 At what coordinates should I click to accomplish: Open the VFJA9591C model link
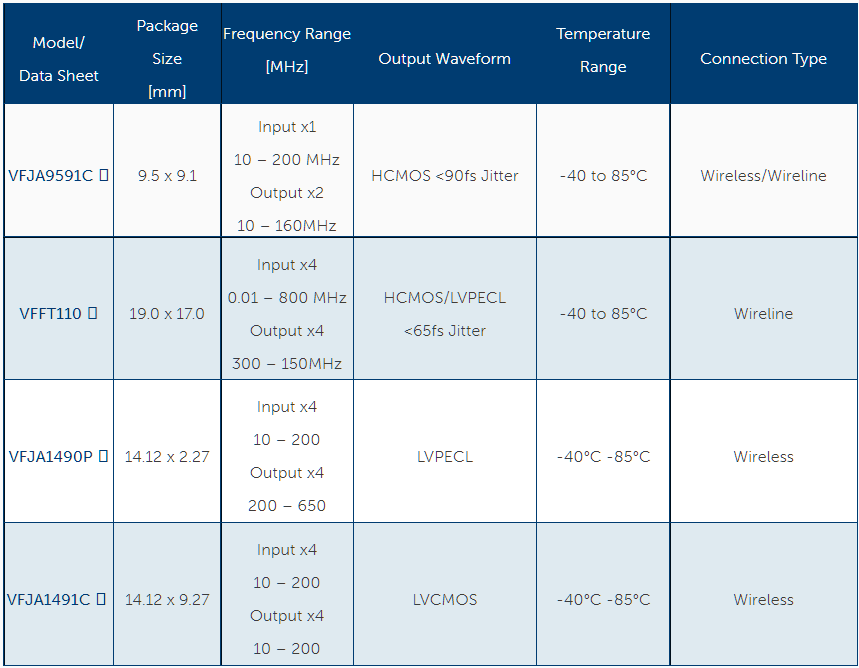tap(50, 175)
